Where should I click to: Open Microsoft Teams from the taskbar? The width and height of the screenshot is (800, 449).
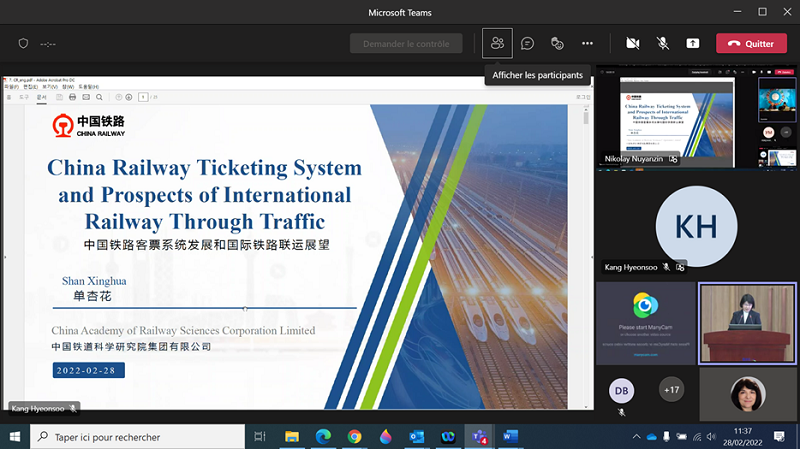(x=478, y=437)
